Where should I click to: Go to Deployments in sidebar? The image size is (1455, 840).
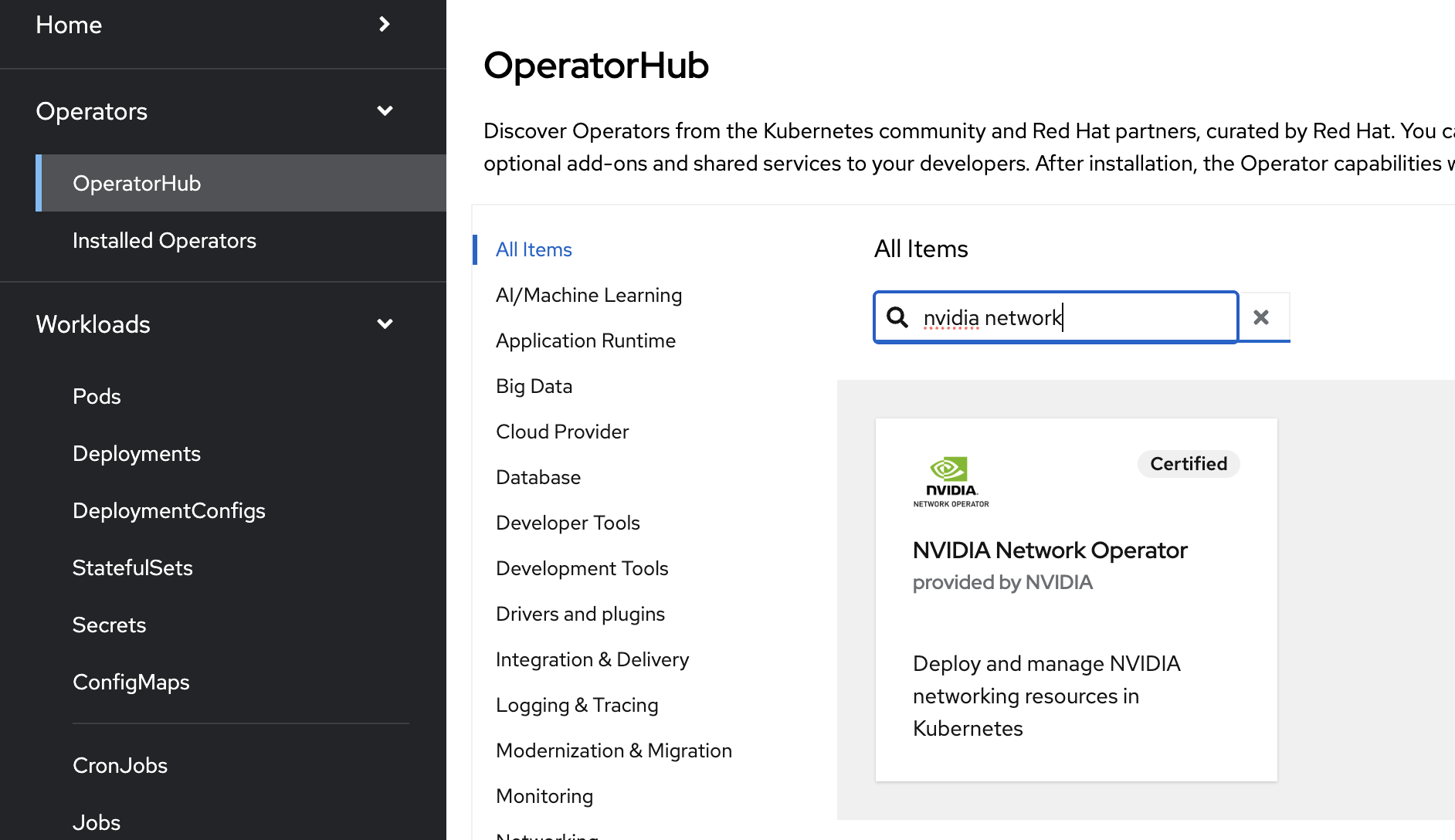[136, 454]
